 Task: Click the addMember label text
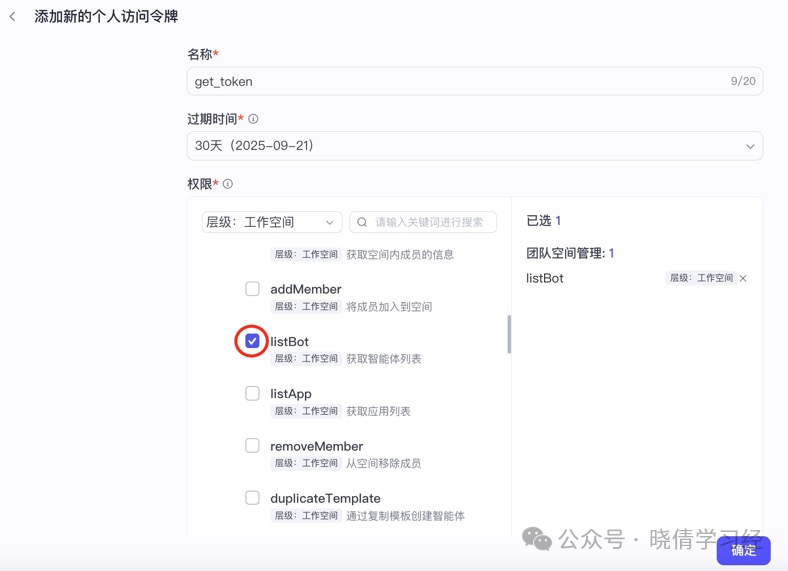click(306, 290)
